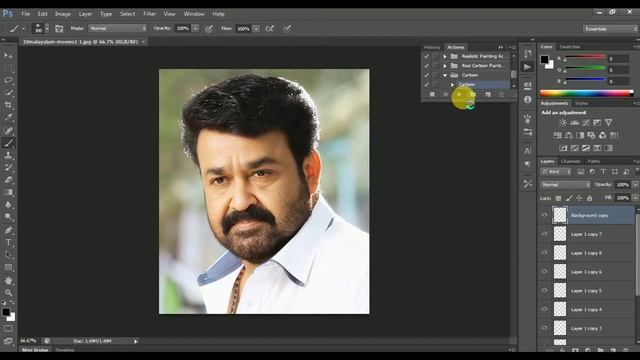The width and height of the screenshot is (640, 360).
Task: Select the Quick Selection tool
Action: coord(8,92)
